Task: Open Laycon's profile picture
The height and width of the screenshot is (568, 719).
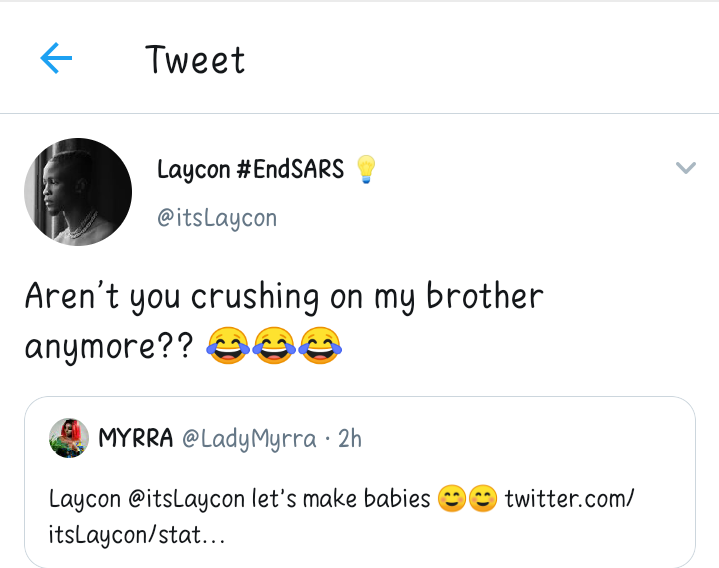Action: (78, 192)
